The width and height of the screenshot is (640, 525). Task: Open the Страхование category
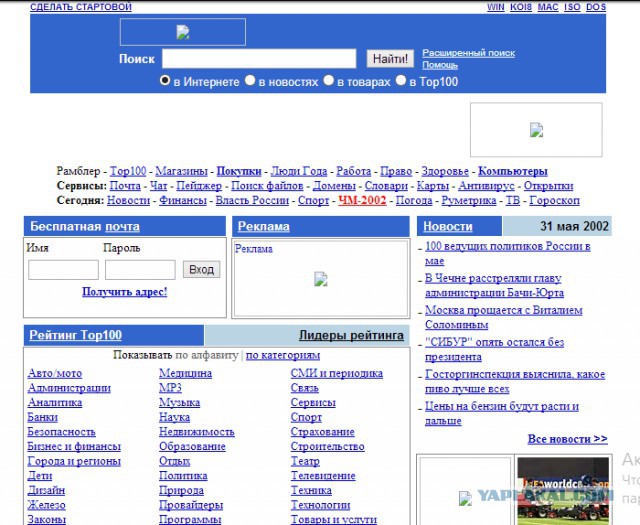[x=322, y=432]
